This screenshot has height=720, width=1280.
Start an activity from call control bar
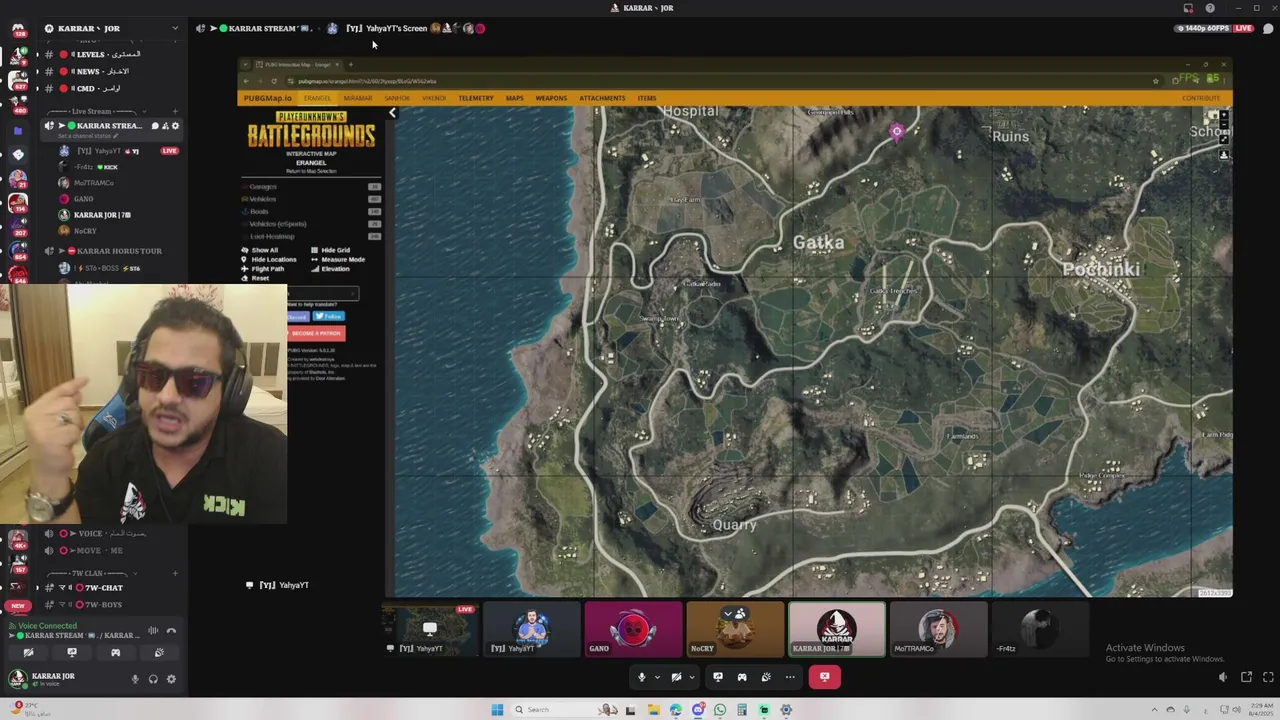pos(742,677)
